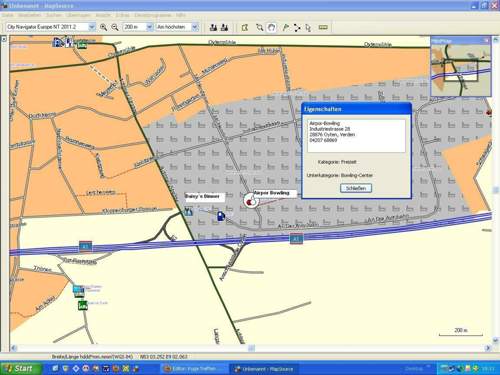Click the A1 highway shield at center
The image size is (500, 375).
pos(296,239)
